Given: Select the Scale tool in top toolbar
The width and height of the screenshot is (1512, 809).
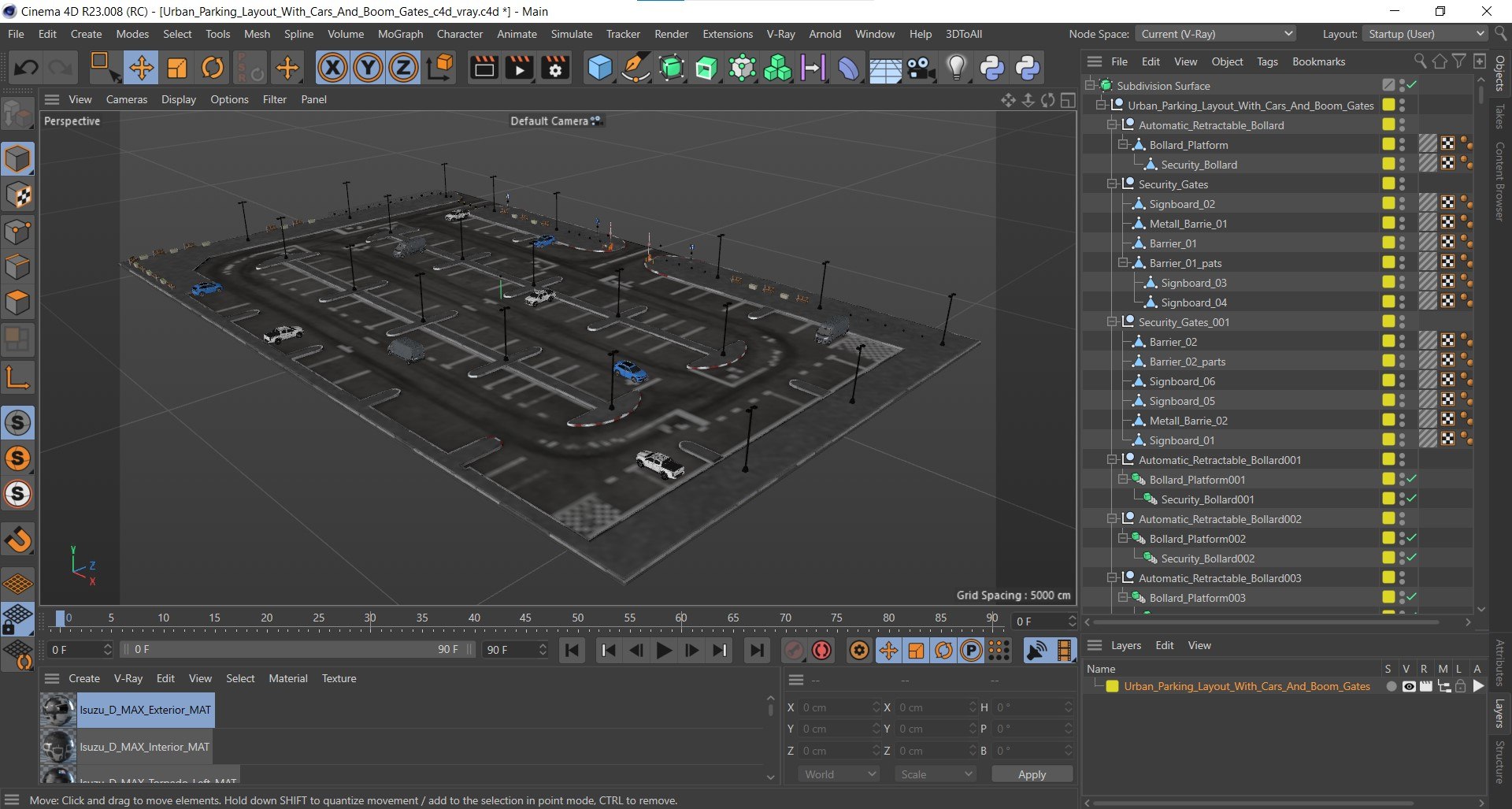Looking at the screenshot, I should click(x=177, y=68).
